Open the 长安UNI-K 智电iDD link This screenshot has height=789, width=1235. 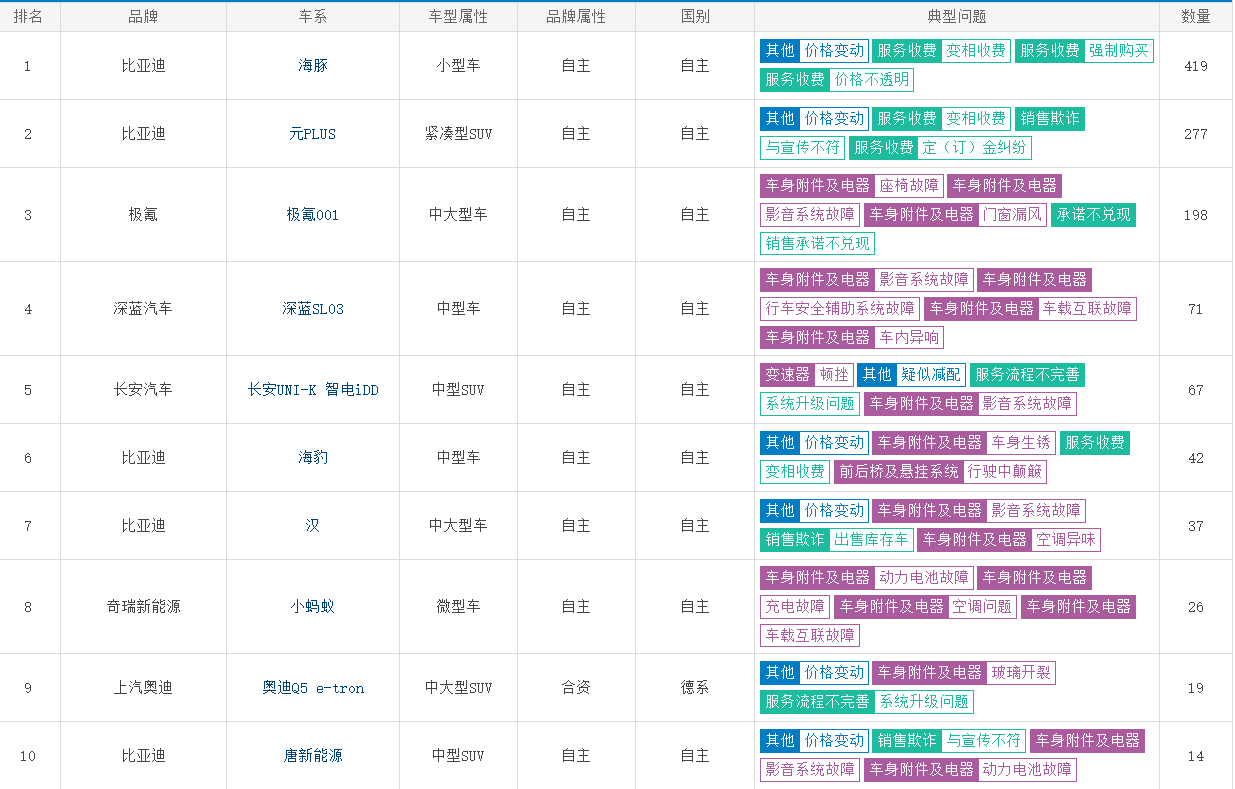[313, 390]
